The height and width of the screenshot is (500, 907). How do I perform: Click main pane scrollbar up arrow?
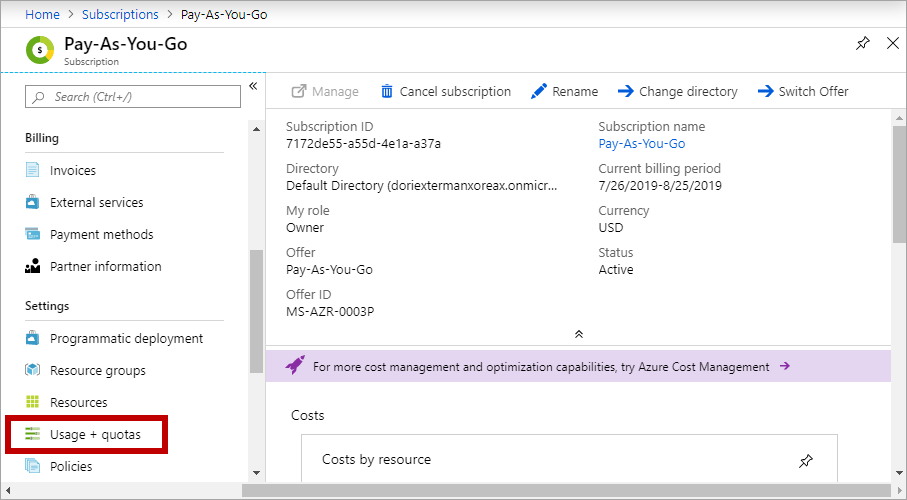click(x=899, y=118)
